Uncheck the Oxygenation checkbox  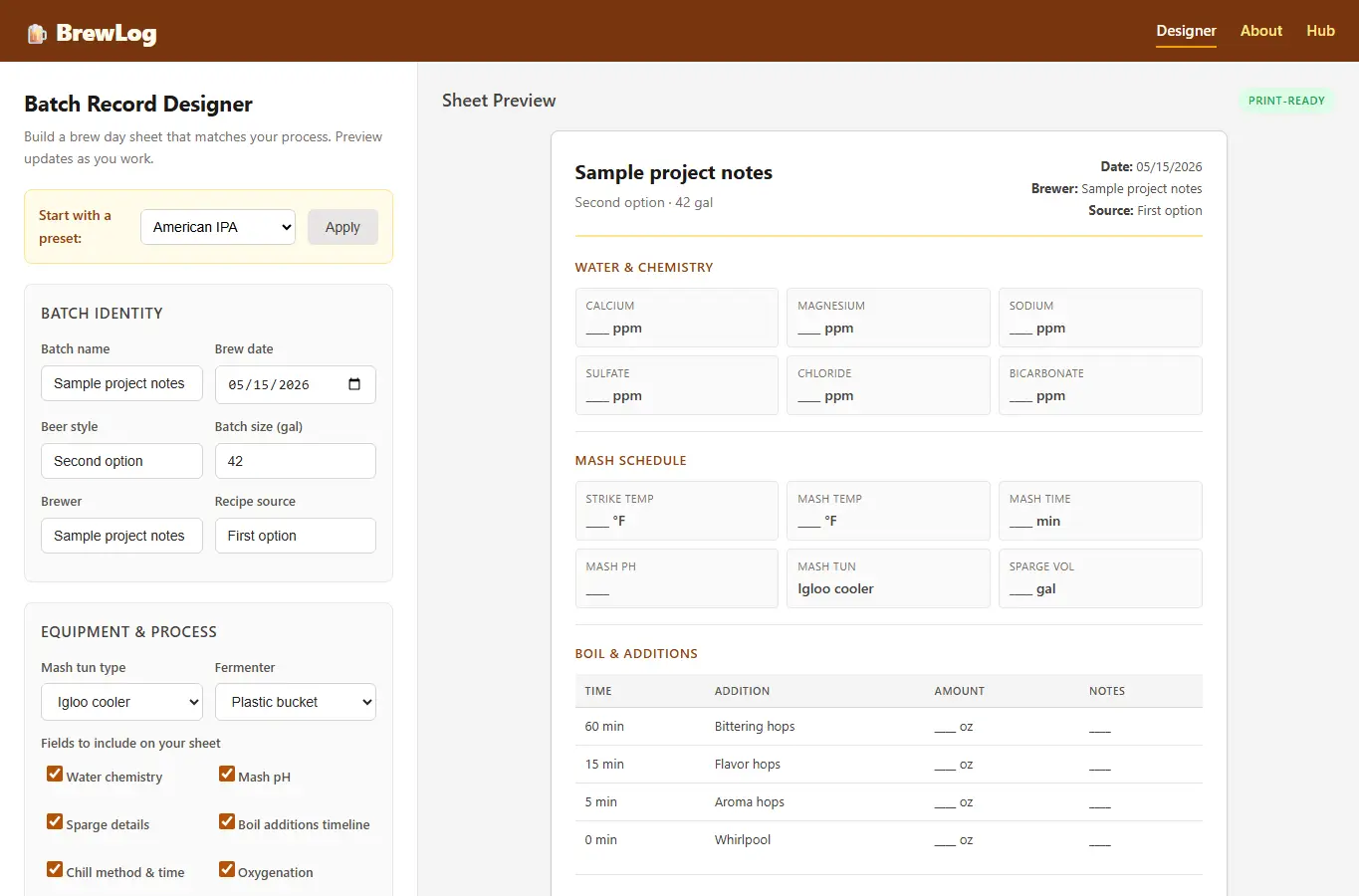[x=227, y=869]
